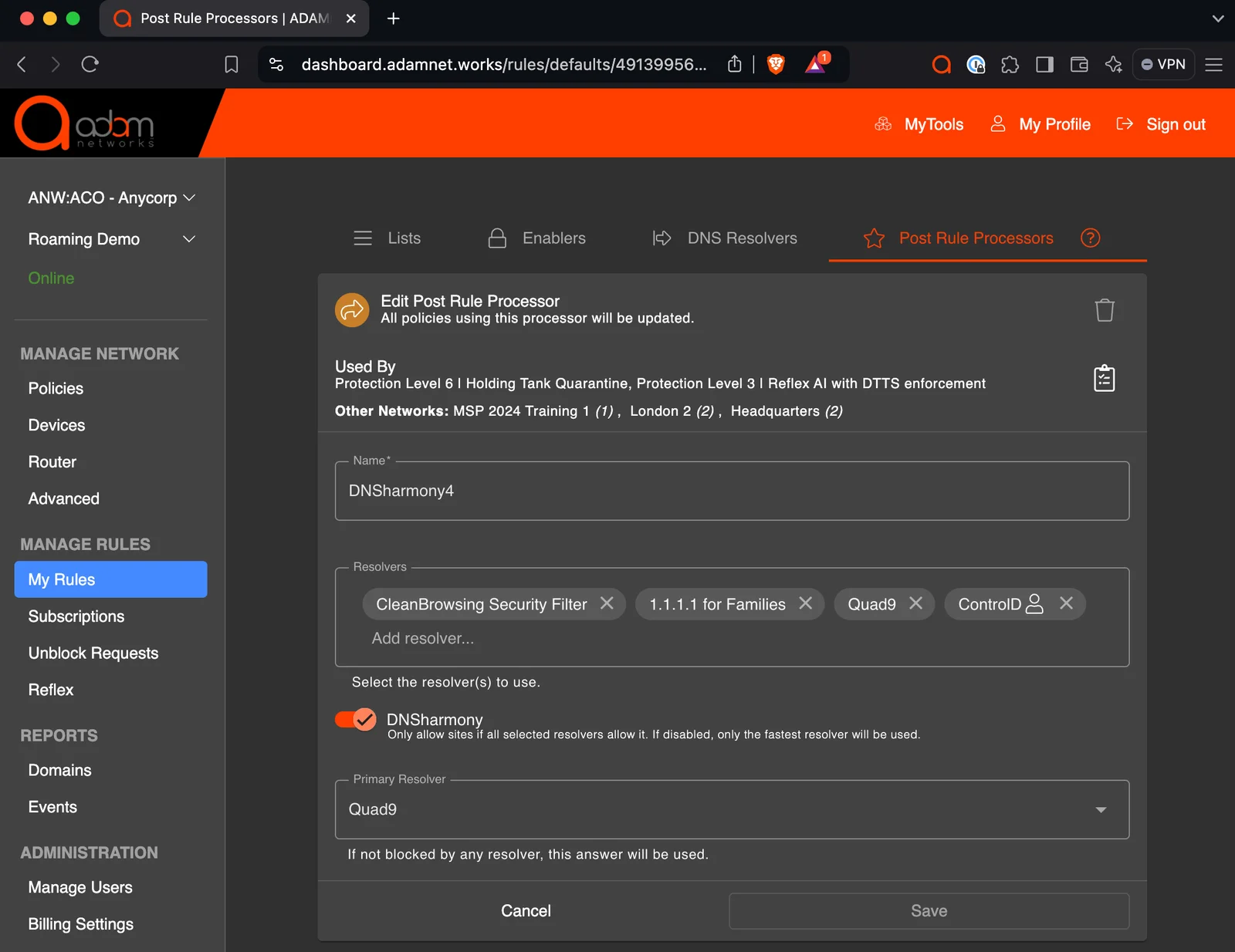
Task: Click the orange Edit Post Rule Processor icon
Action: (x=352, y=310)
